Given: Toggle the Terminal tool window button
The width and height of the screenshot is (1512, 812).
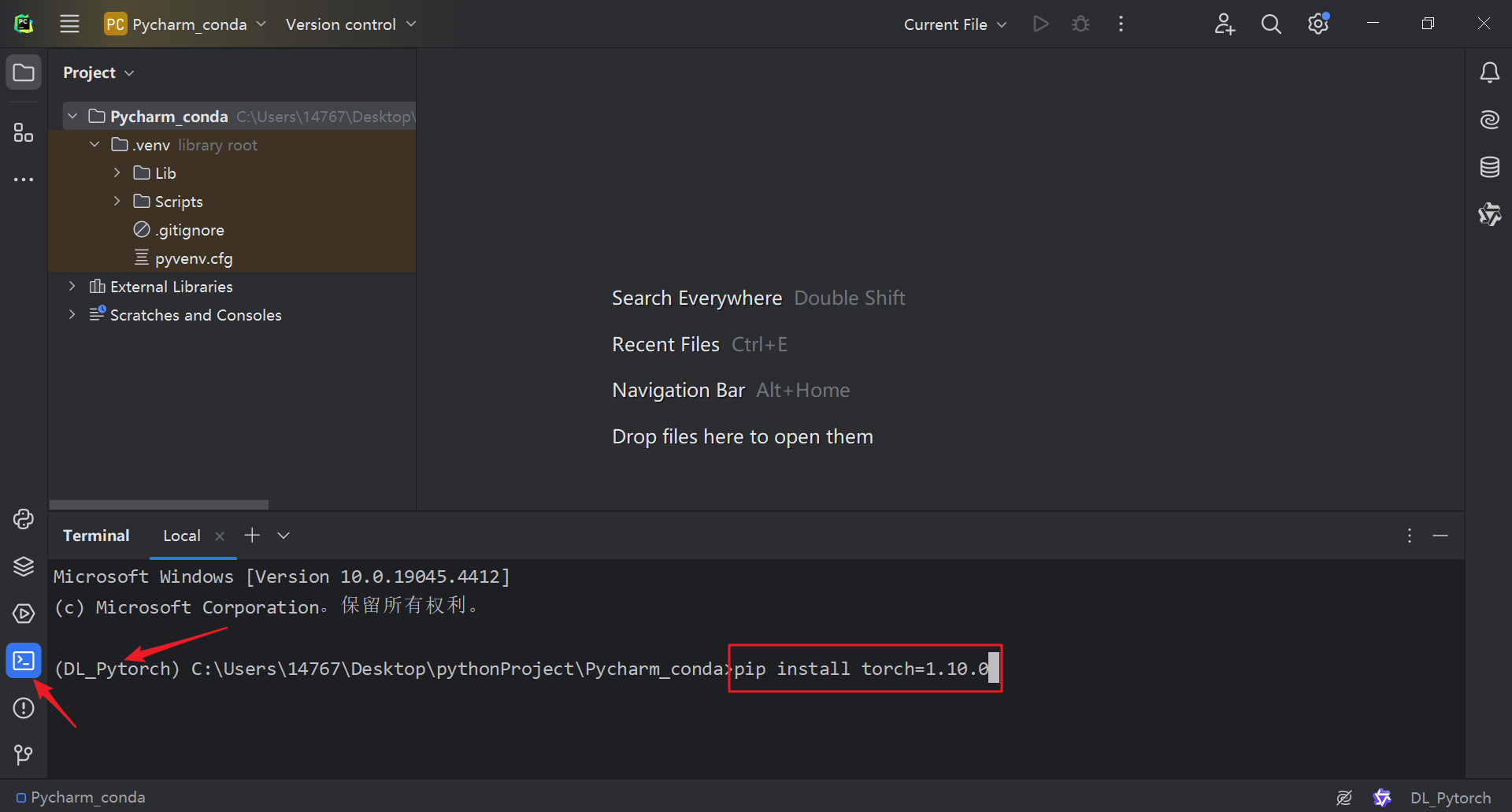Looking at the screenshot, I should tap(24, 661).
